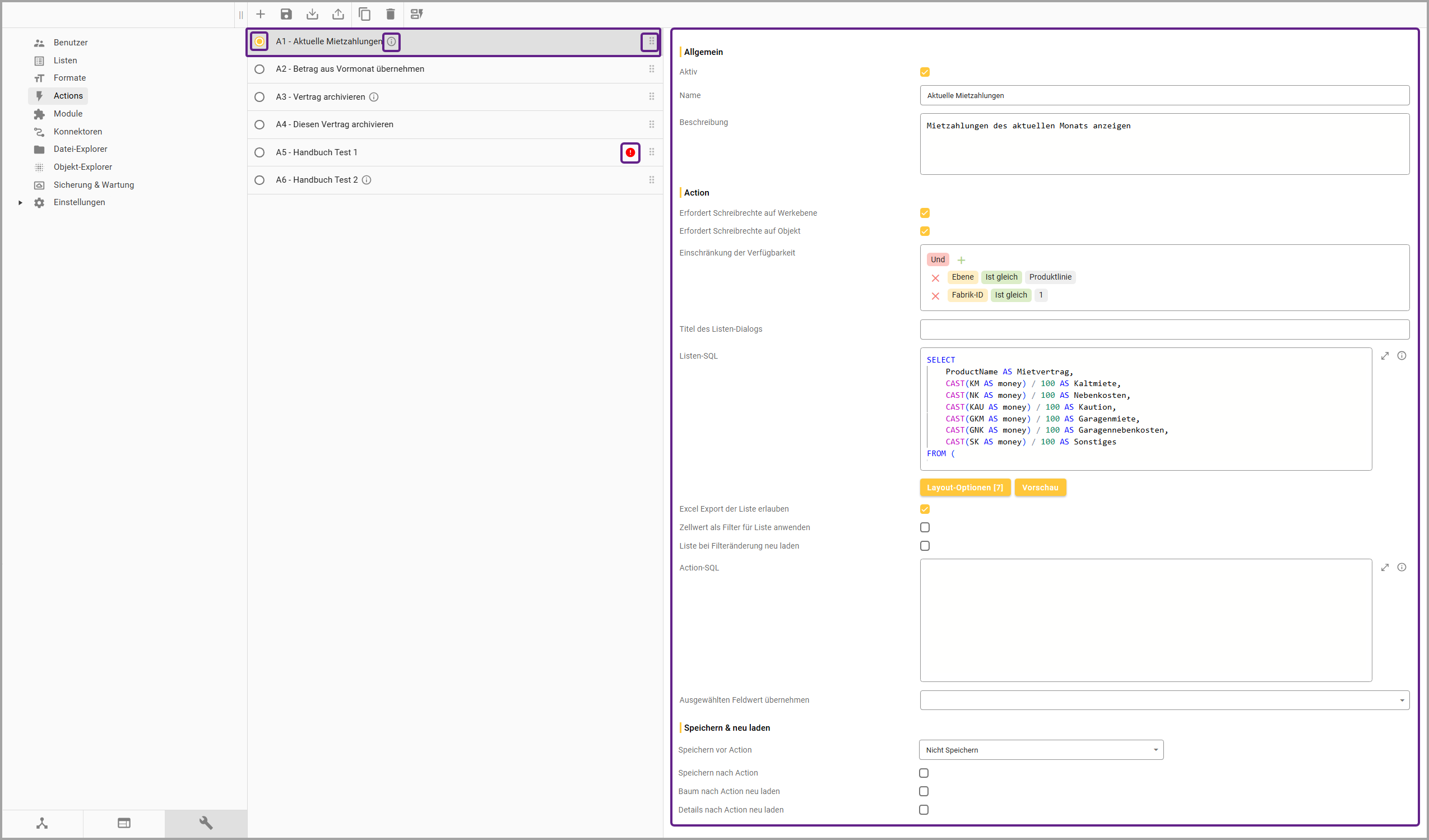Click the info icon next to Action-SQL
This screenshot has height=840, width=1429.
1402,567
